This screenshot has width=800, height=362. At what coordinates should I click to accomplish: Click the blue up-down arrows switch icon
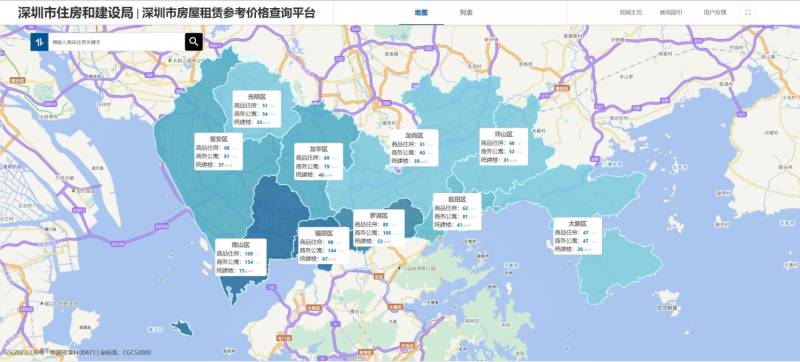click(39, 42)
